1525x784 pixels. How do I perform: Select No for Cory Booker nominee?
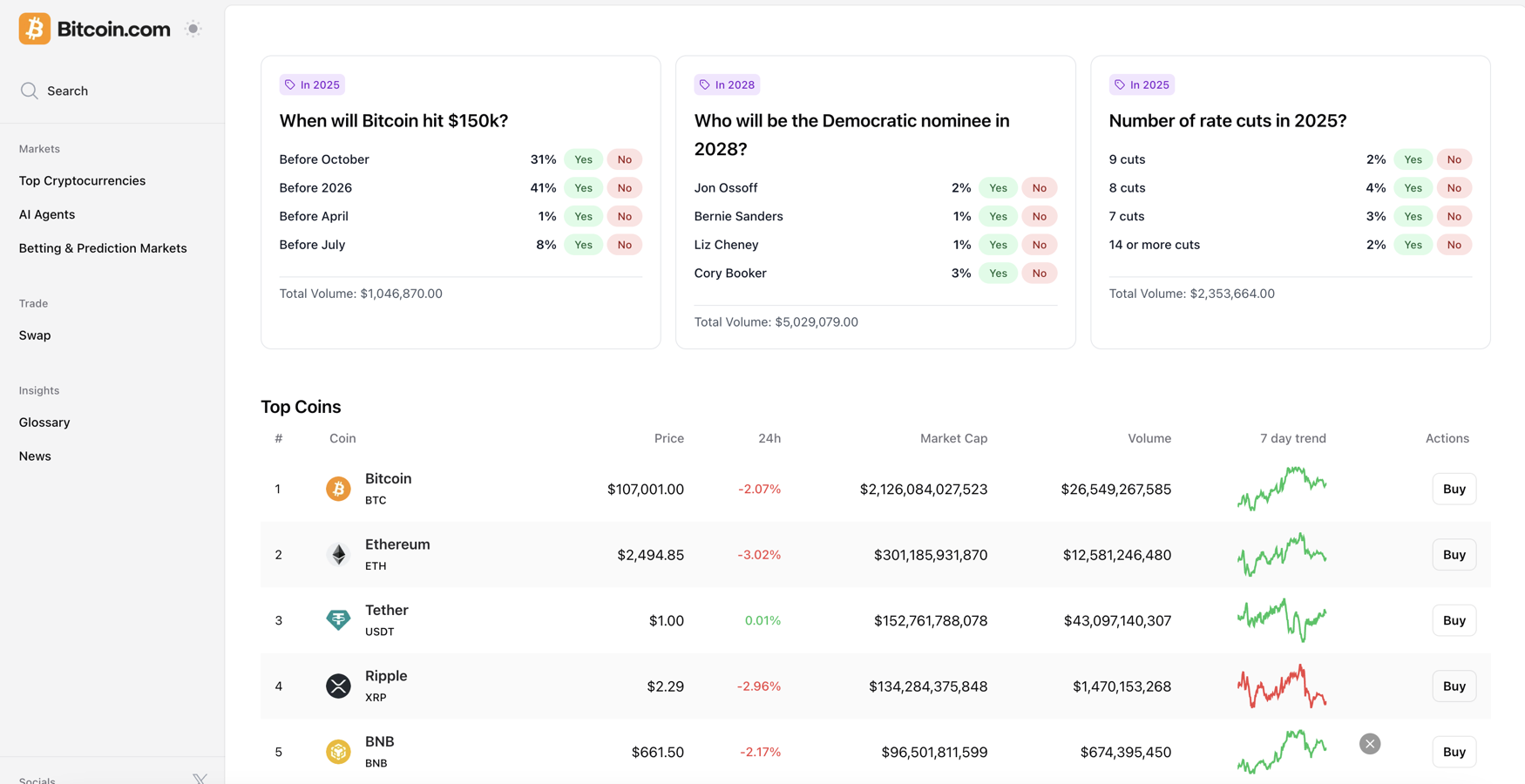tap(1039, 274)
